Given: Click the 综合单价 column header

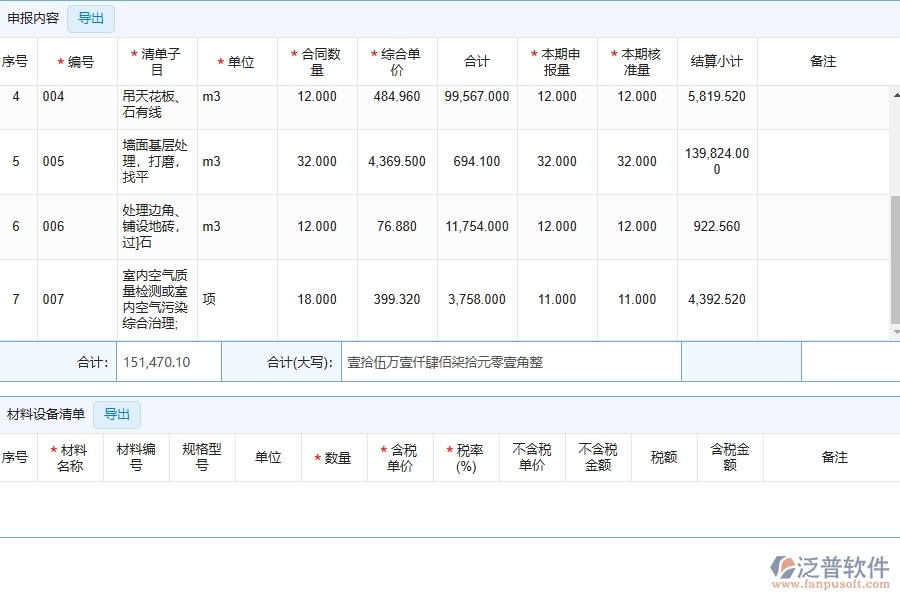Looking at the screenshot, I should point(396,60).
